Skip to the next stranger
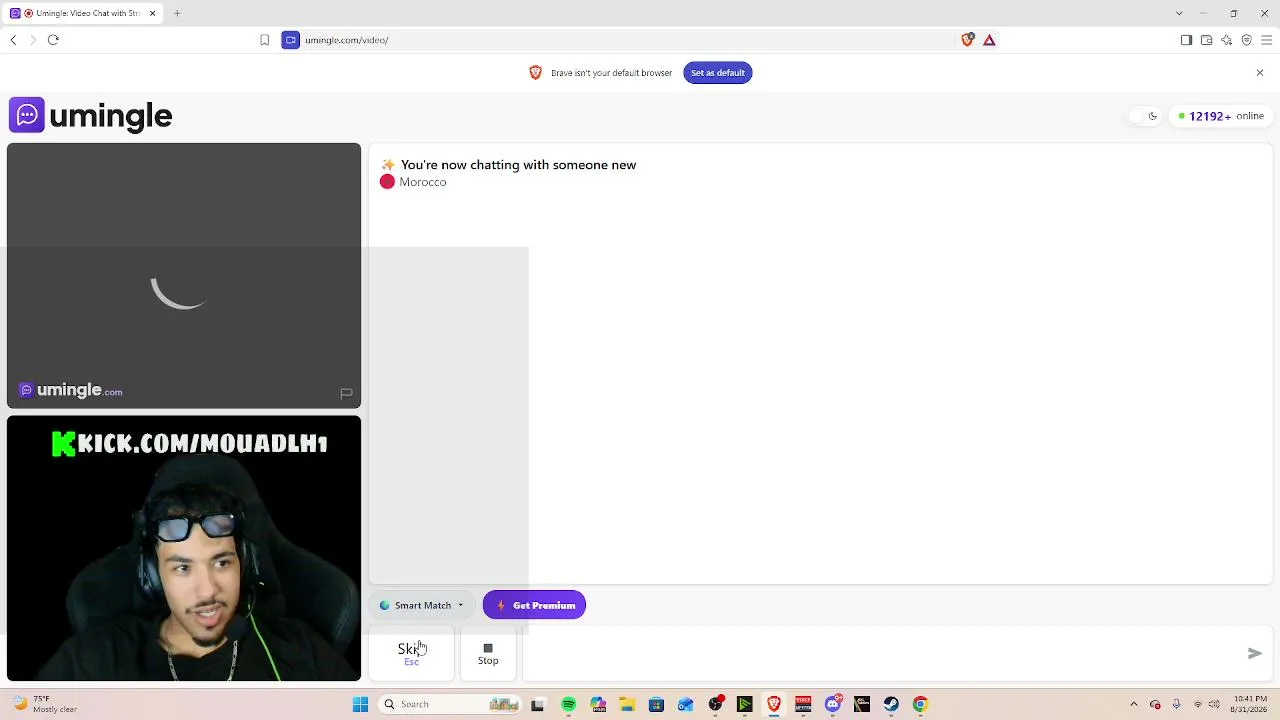Viewport: 1280px width, 720px height. [x=411, y=654]
